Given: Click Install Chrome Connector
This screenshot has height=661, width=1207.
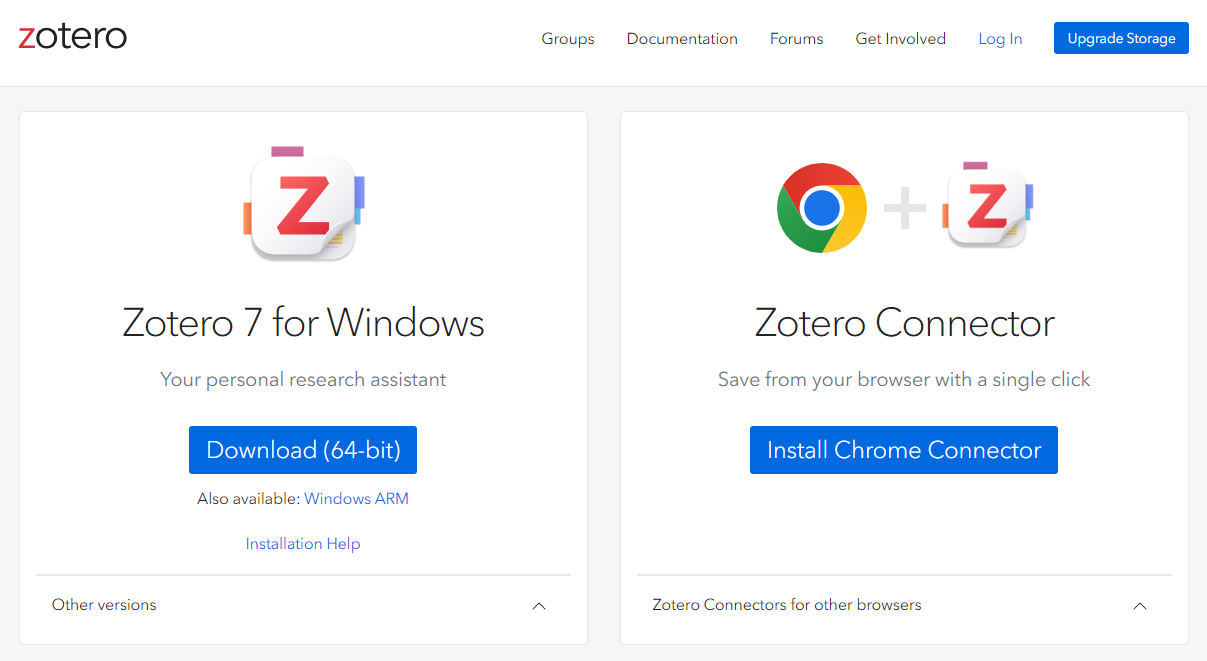Looking at the screenshot, I should pos(903,449).
